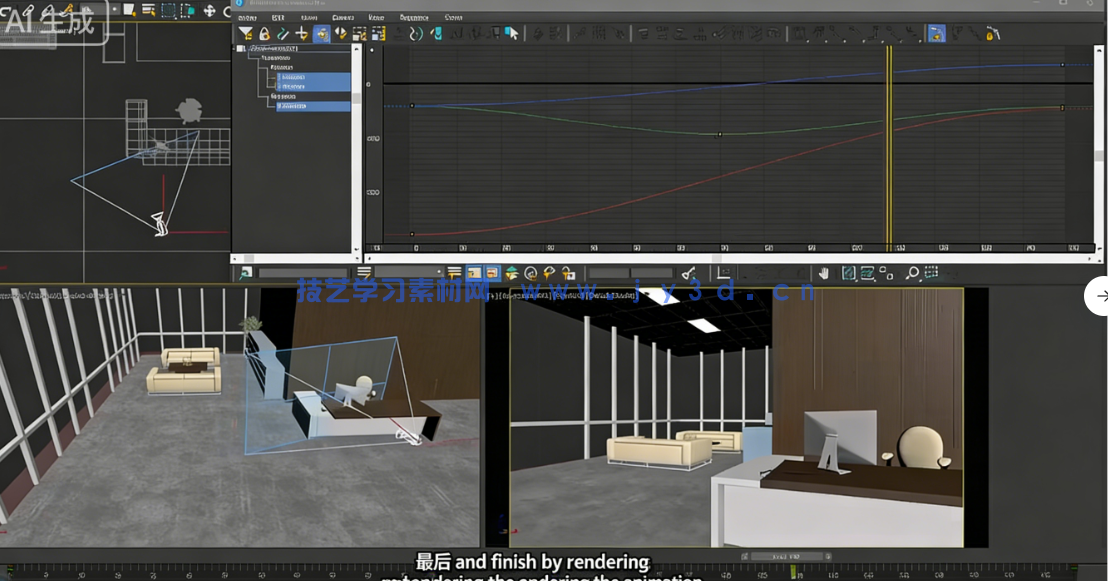Select the Pan hand icon in viewport navigation
1108x581 pixels.
(x=824, y=271)
